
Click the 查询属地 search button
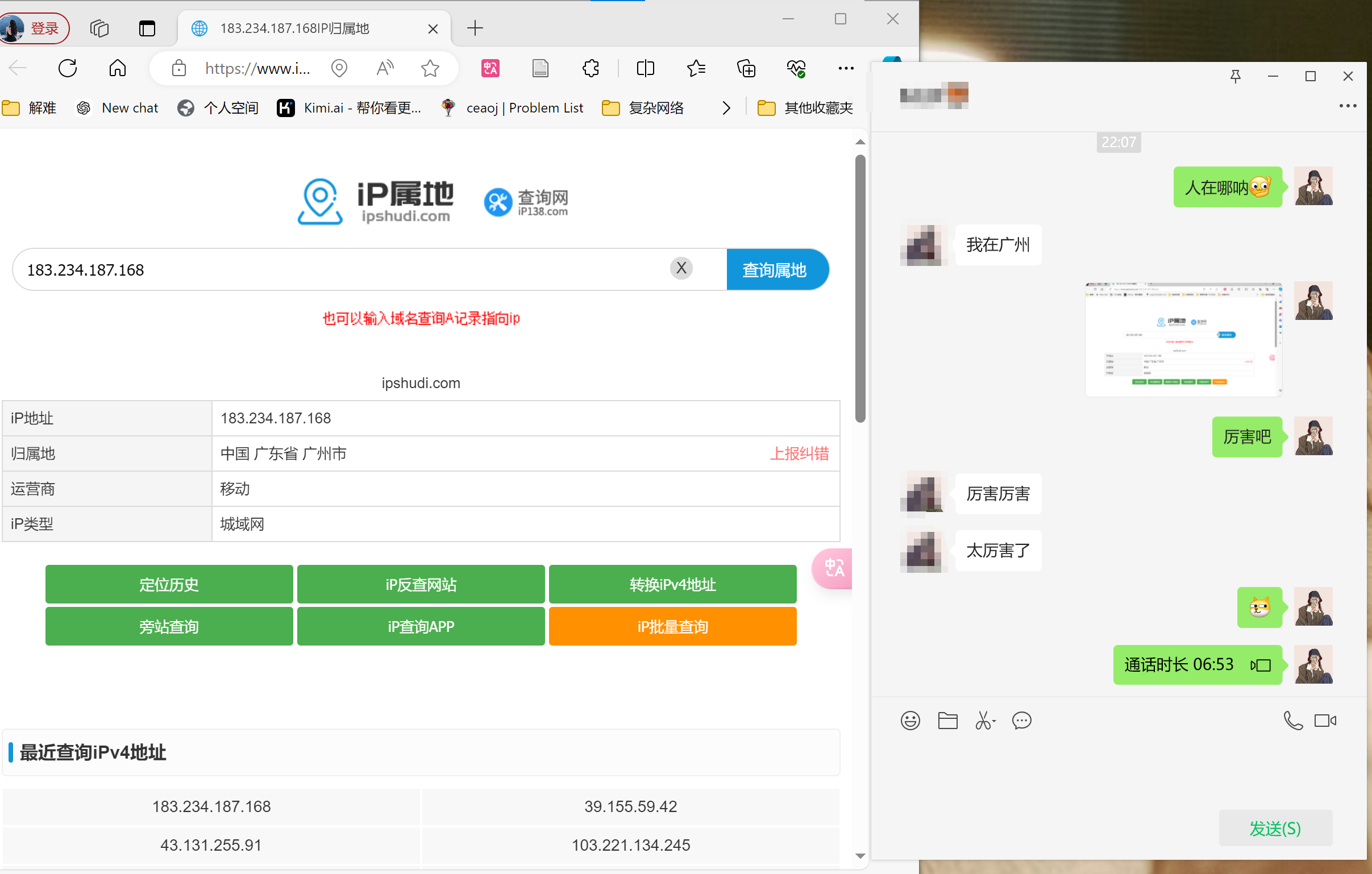click(775, 269)
